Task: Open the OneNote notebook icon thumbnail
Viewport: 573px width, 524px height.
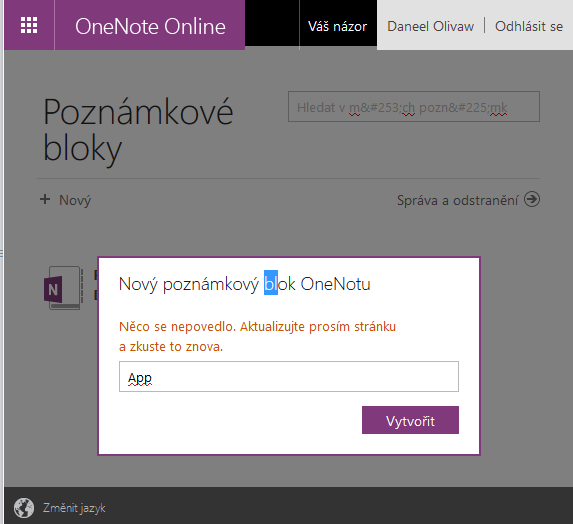Action: tap(63, 288)
